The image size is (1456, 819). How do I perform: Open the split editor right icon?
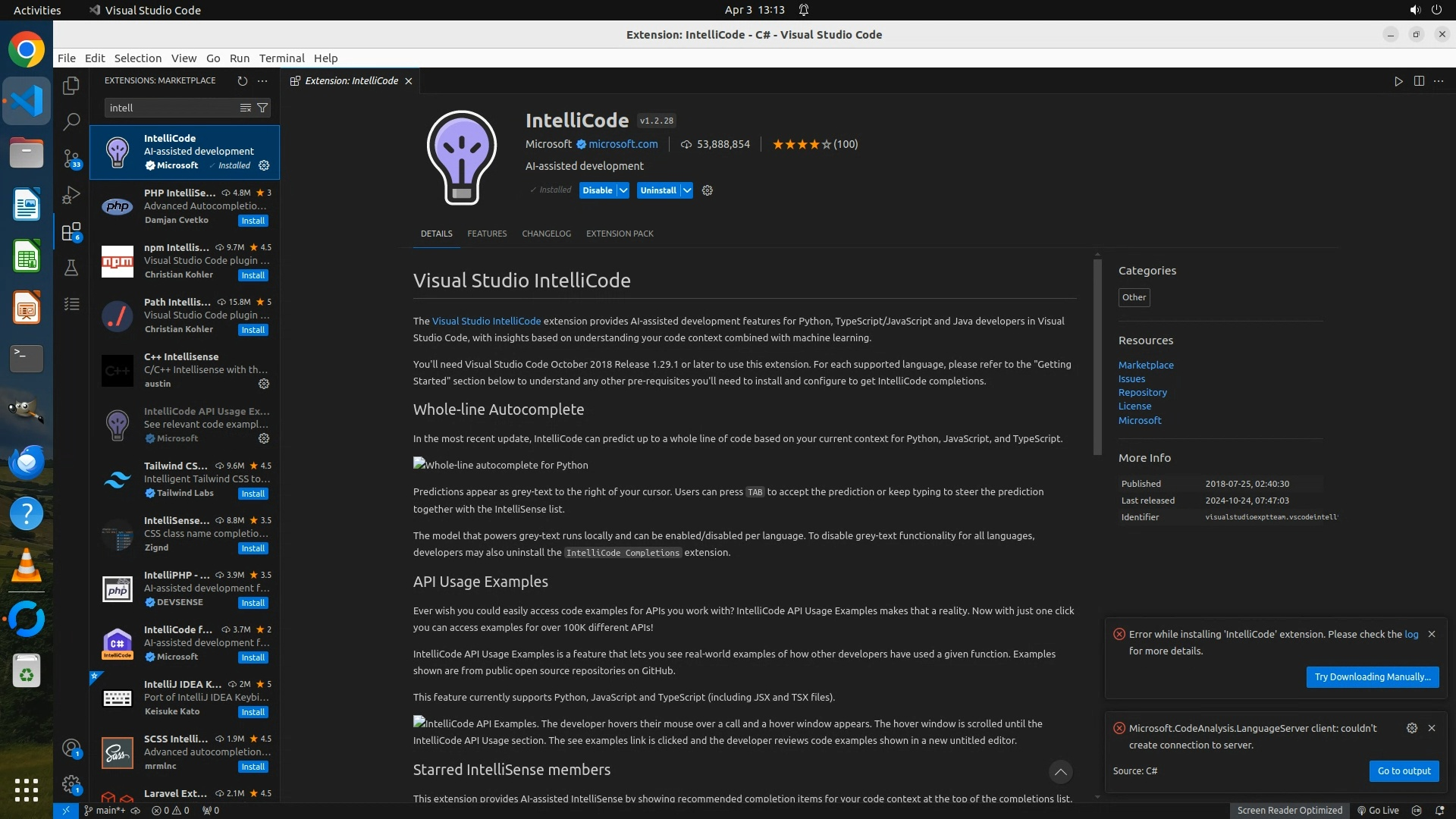pos(1419,81)
